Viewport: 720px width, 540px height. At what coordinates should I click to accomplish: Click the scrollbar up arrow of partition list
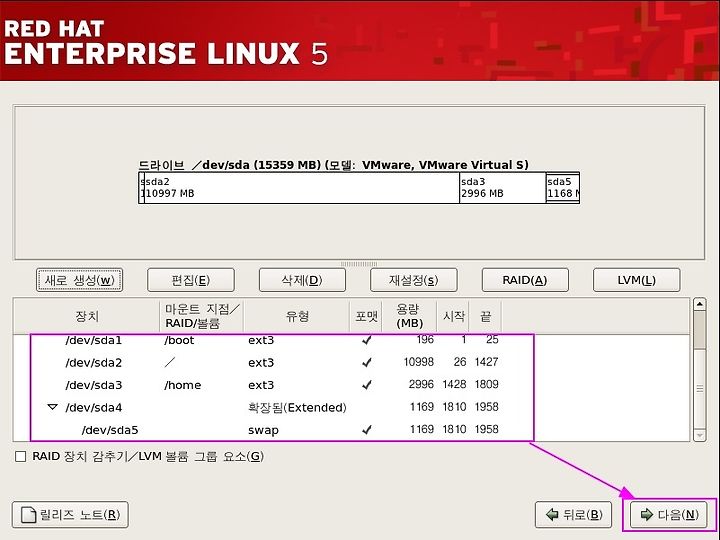[x=699, y=304]
